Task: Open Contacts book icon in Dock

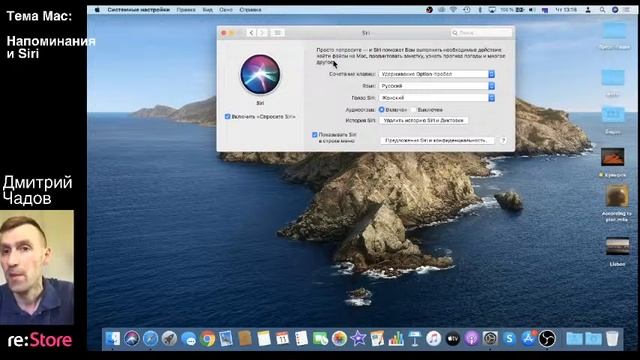Action: pyautogui.click(x=245, y=339)
